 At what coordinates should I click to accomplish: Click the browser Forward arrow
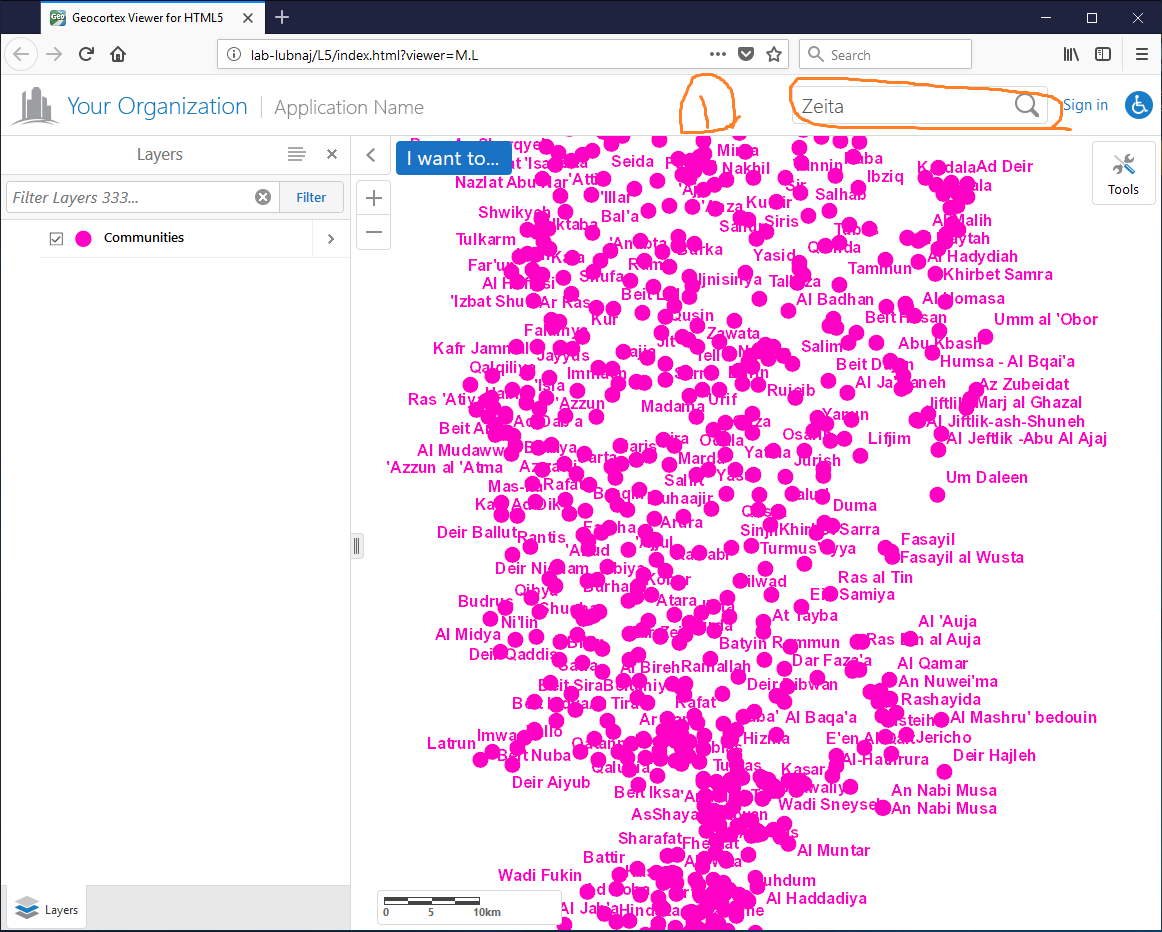coord(54,54)
